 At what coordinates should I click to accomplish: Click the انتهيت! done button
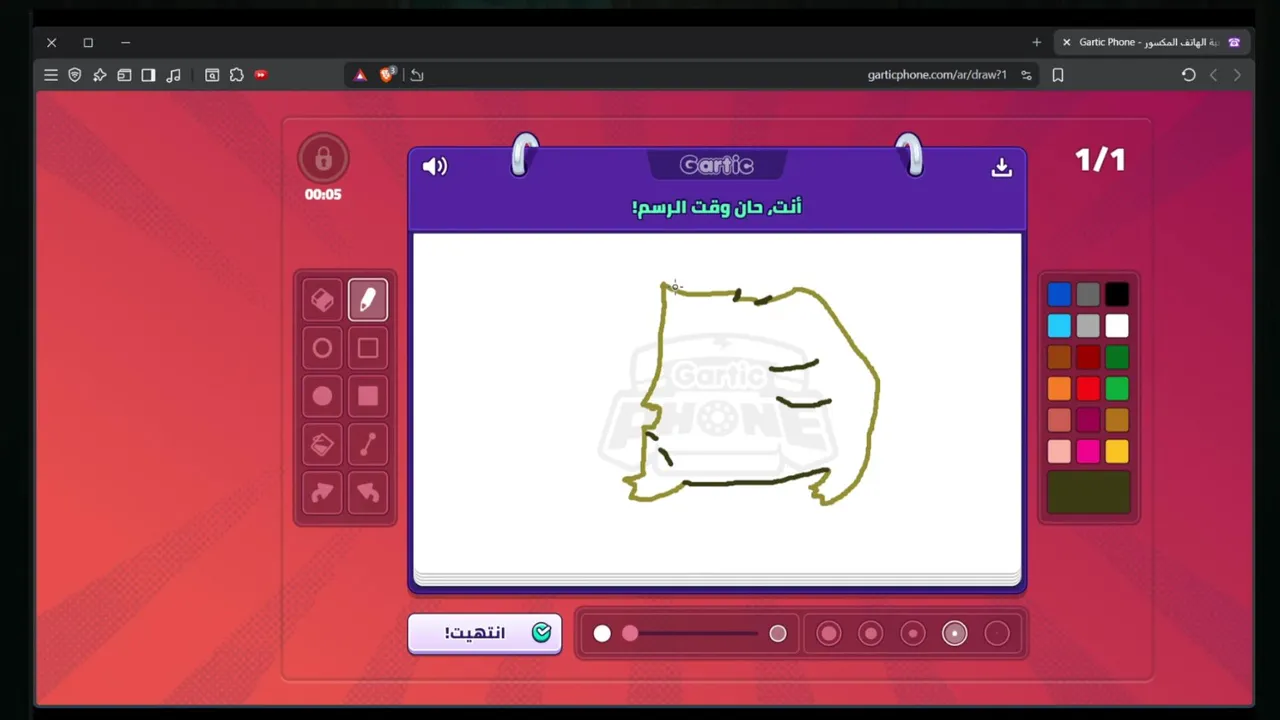tap(485, 634)
